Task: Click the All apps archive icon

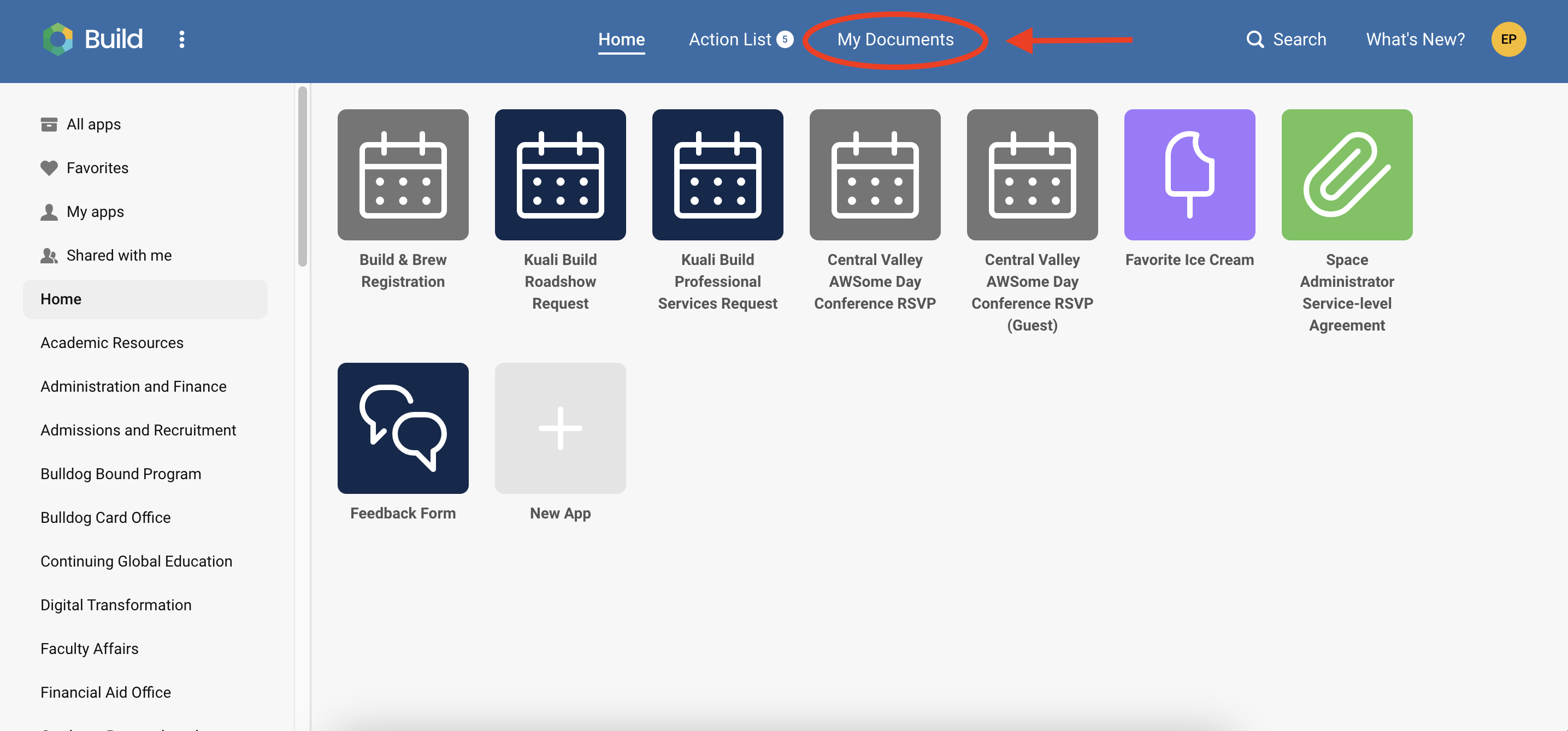Action: 49,124
